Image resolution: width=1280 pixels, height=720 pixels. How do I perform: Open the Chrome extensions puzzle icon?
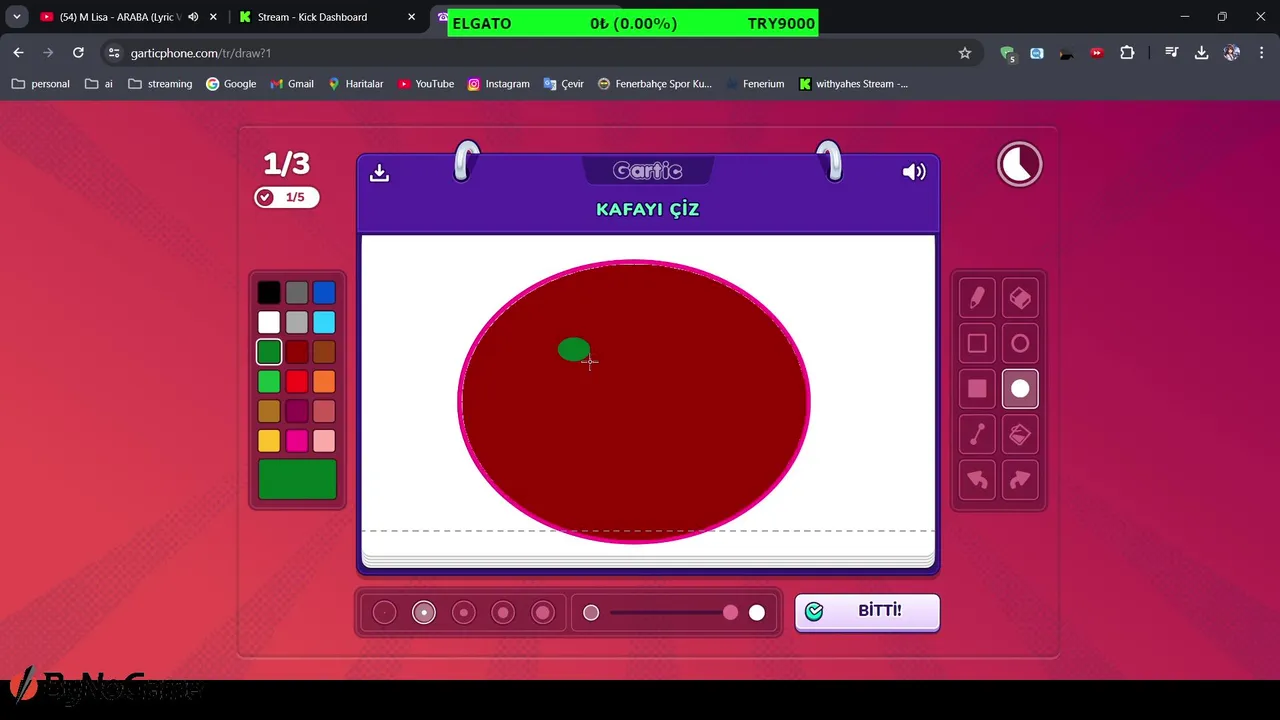[x=1127, y=53]
